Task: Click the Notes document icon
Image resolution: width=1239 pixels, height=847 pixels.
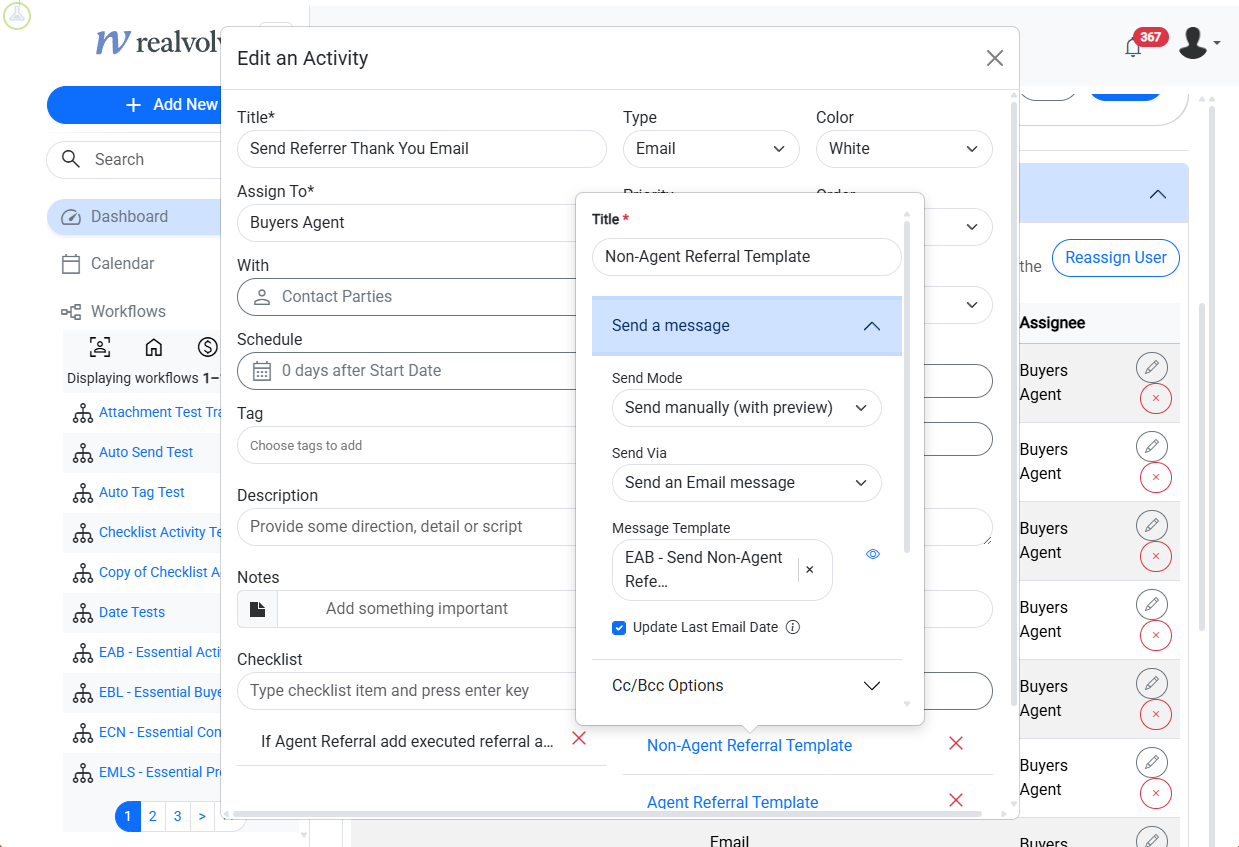Action: click(257, 609)
